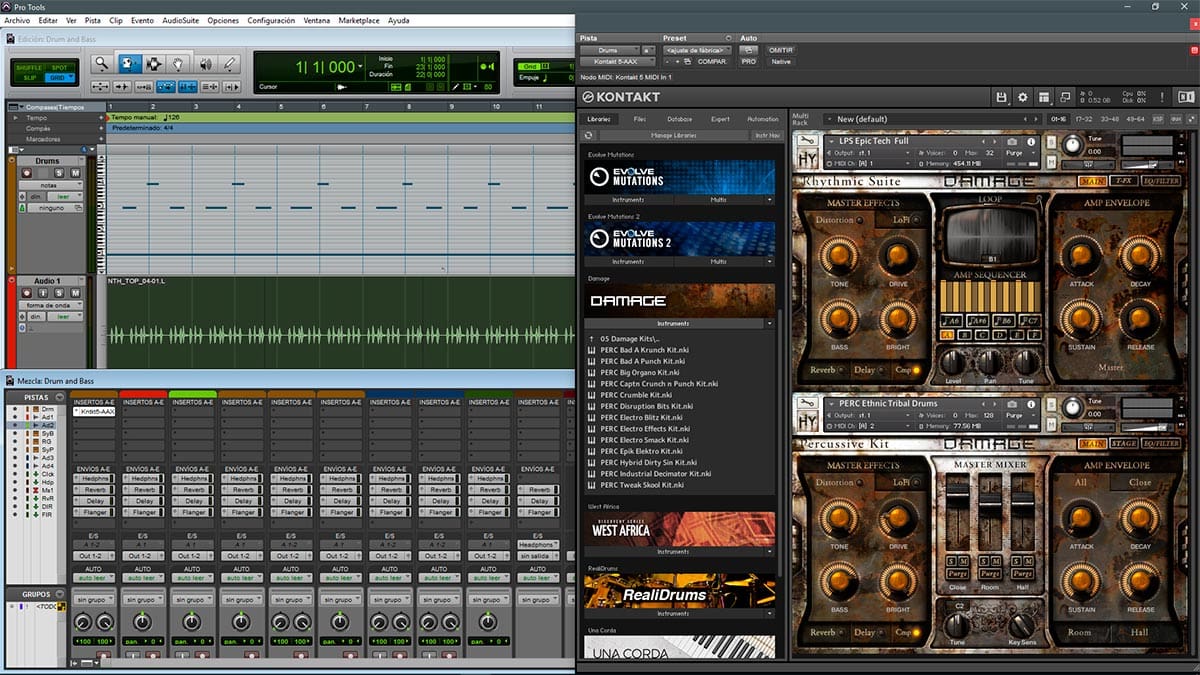Click Kntkt5-AAX insert on mixer
1200x675 pixels.
click(95, 411)
